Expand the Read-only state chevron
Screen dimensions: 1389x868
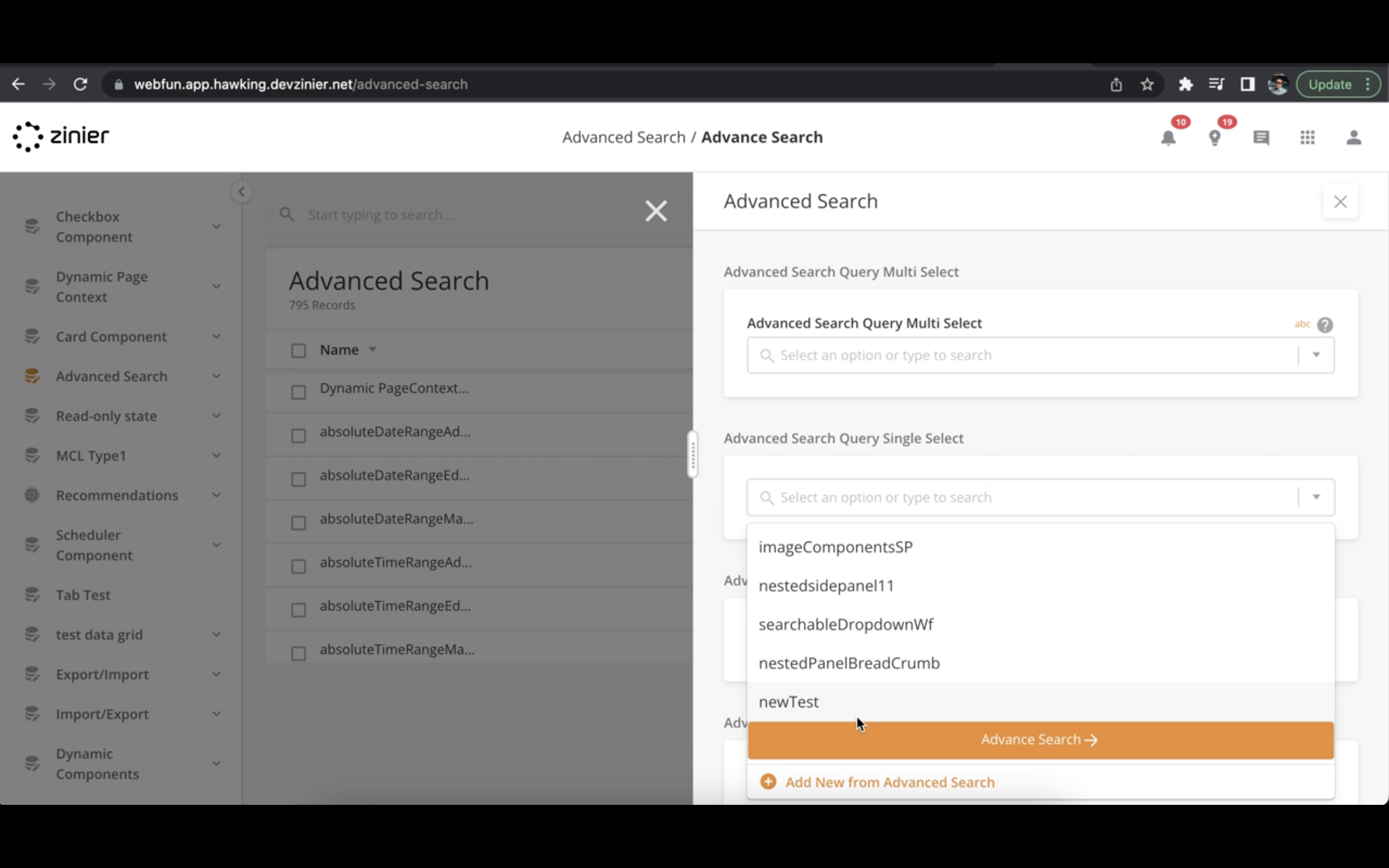pos(216,416)
